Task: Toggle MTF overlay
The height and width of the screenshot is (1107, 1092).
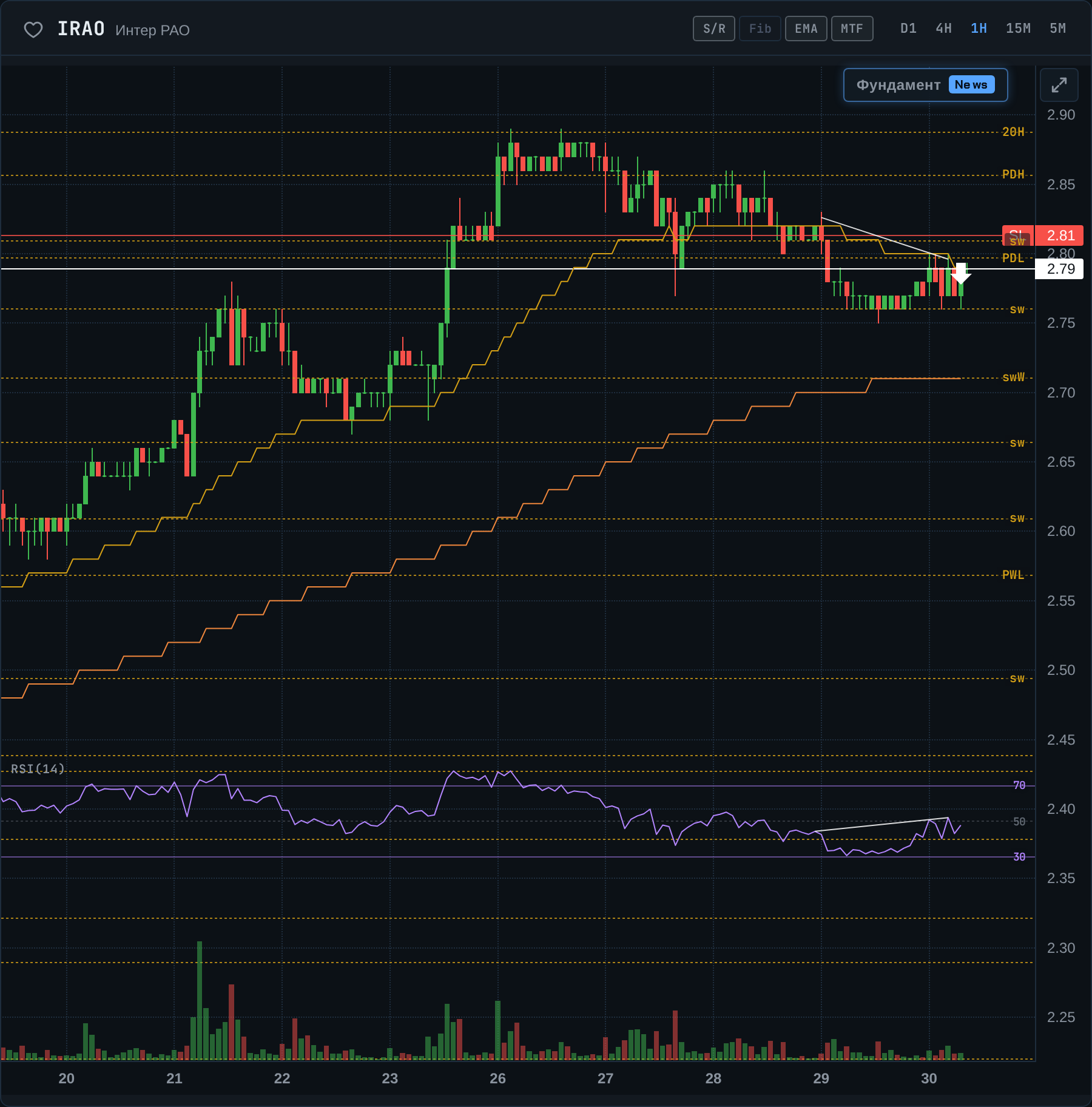Action: [852, 29]
